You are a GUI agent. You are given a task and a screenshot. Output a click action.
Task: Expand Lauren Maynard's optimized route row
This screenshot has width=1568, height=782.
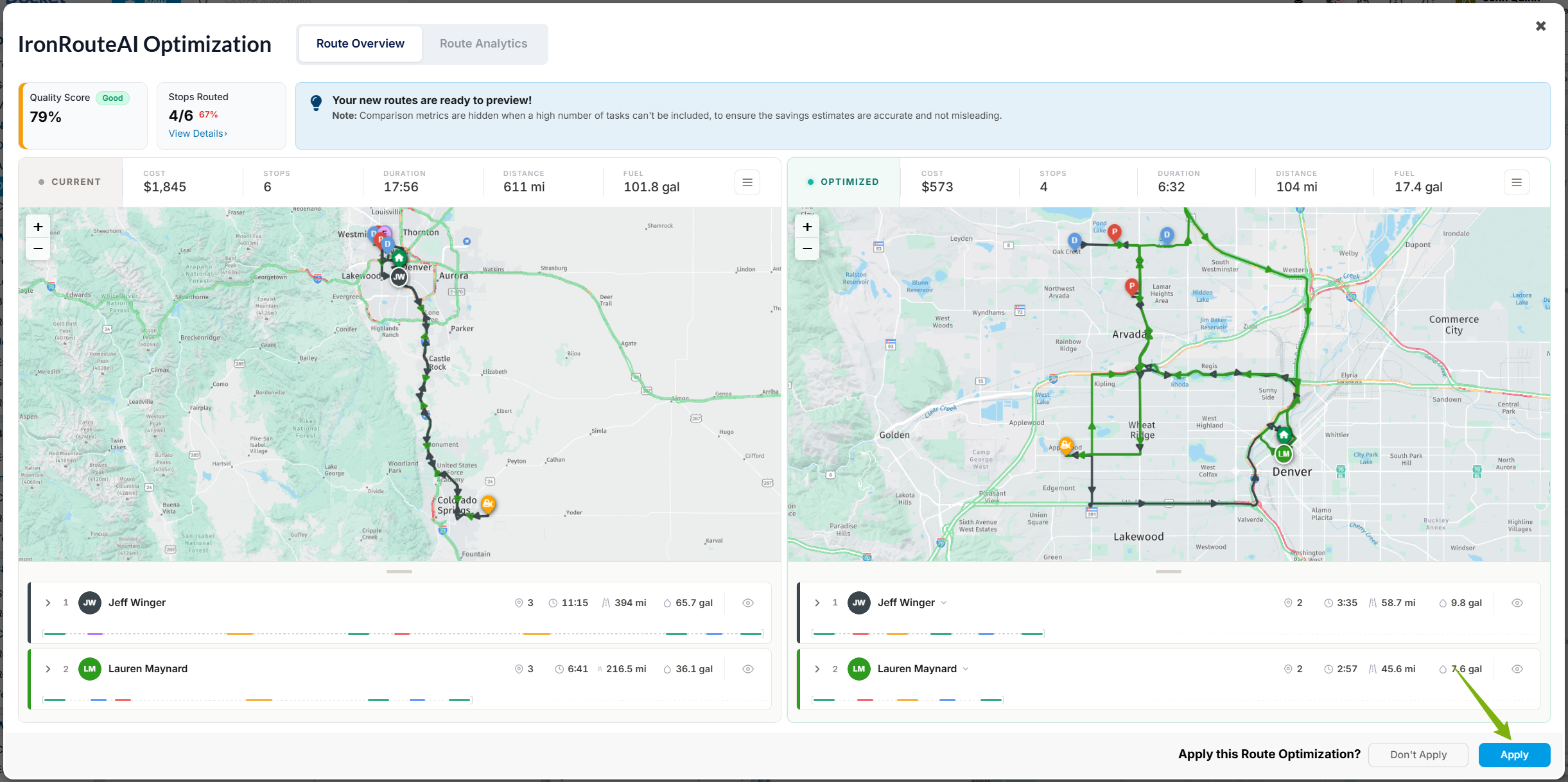pos(817,669)
